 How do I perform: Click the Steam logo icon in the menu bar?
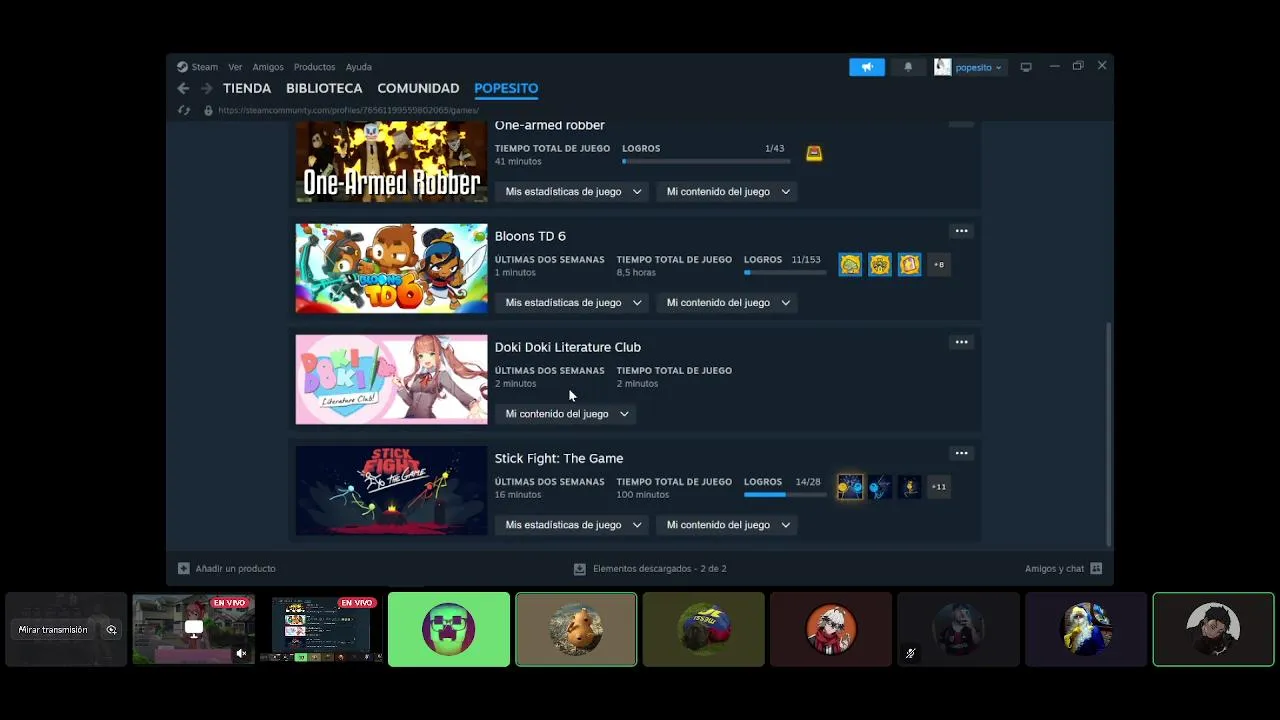tap(182, 67)
